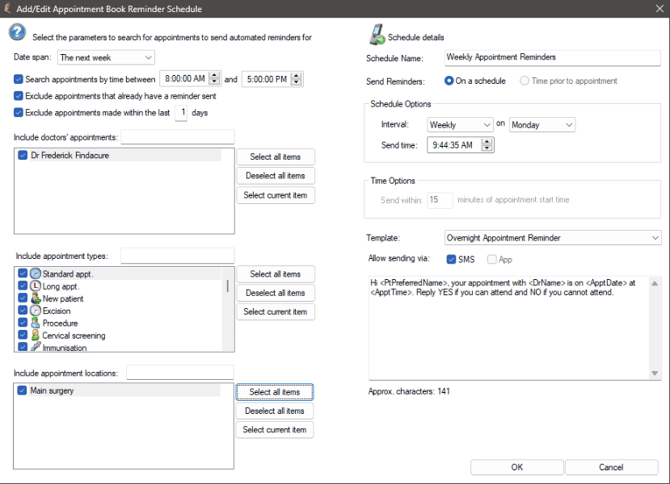Click the Cervical screening icon
670x484 pixels.
(36, 336)
